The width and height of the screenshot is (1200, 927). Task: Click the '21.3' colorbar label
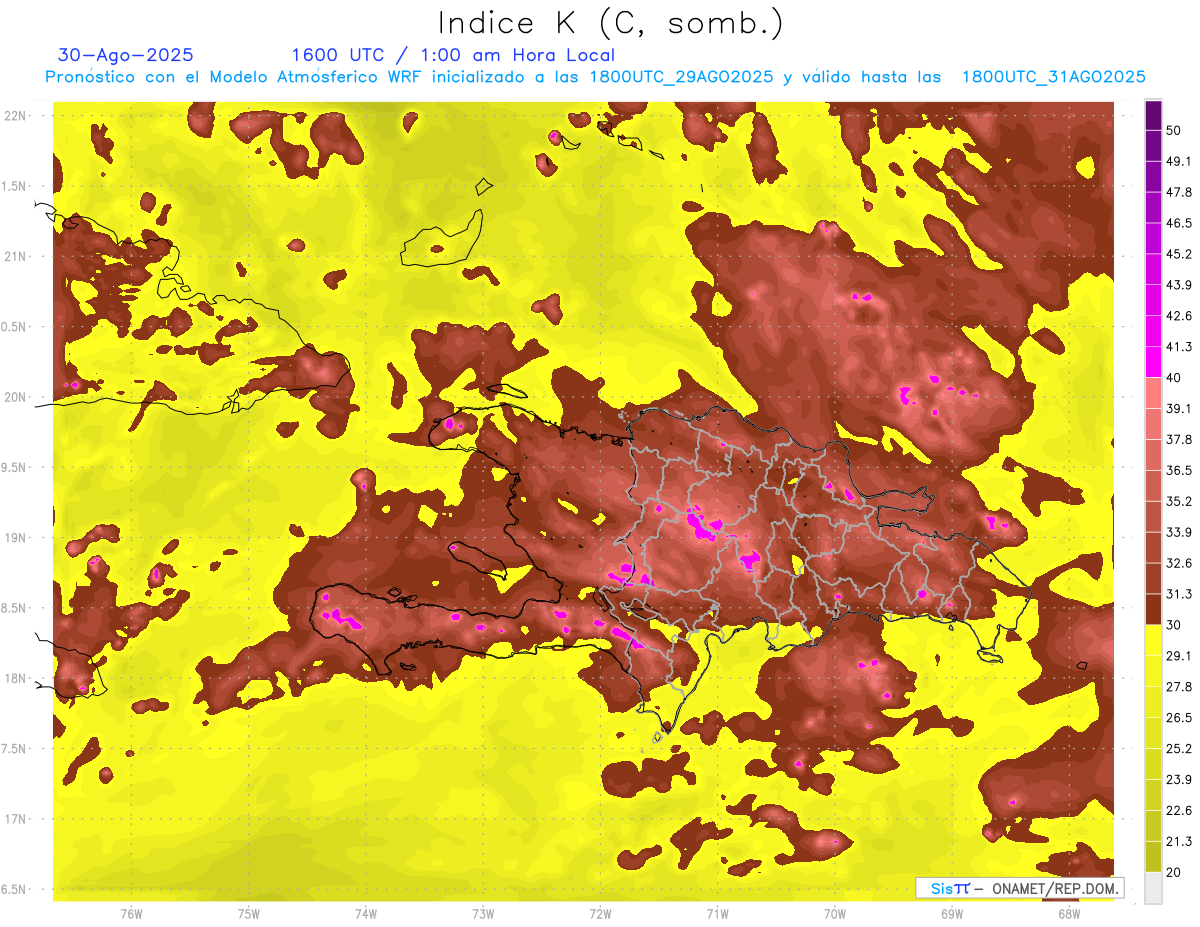[1178, 842]
